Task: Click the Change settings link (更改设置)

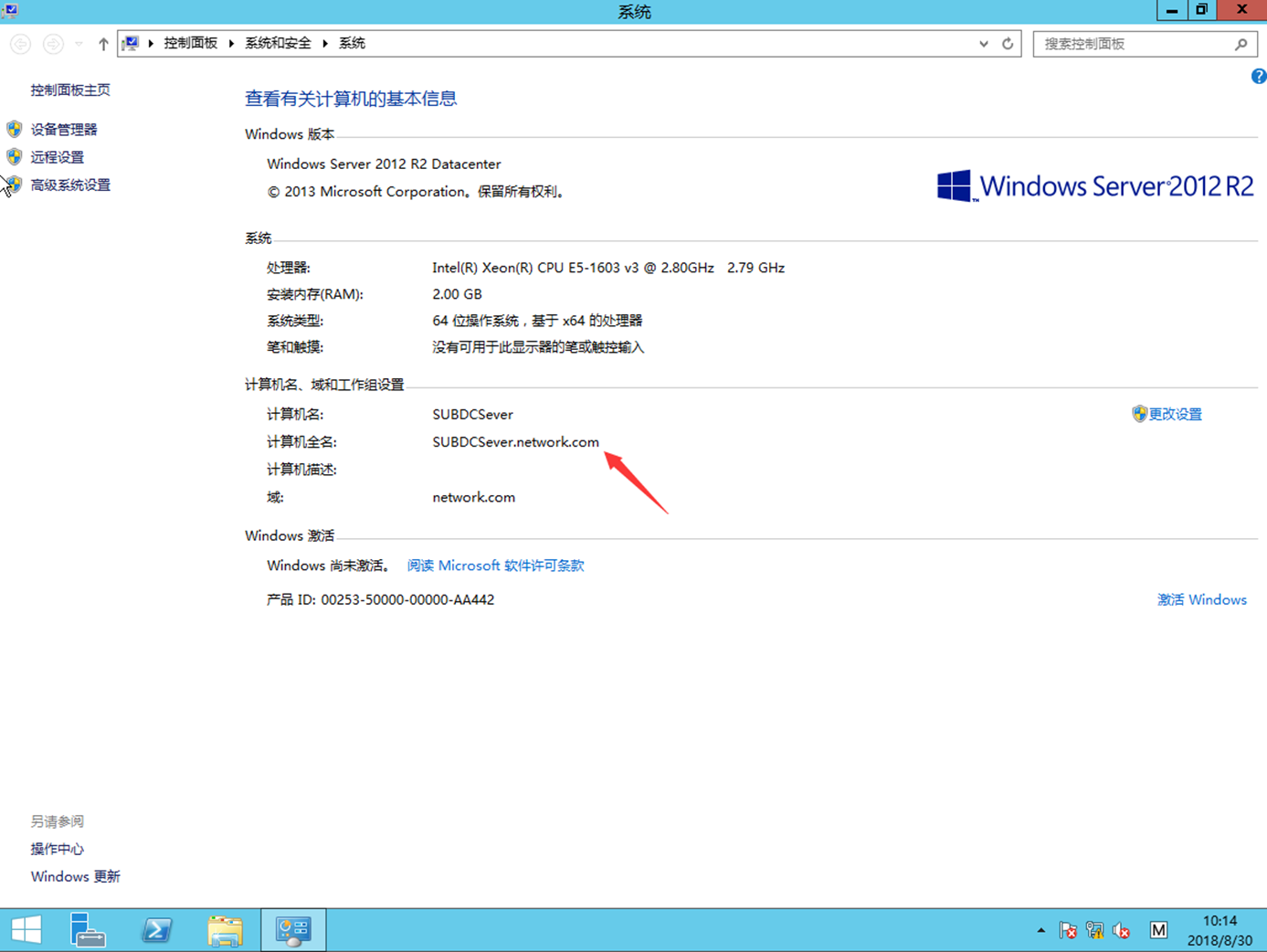Action: pyautogui.click(x=1176, y=414)
